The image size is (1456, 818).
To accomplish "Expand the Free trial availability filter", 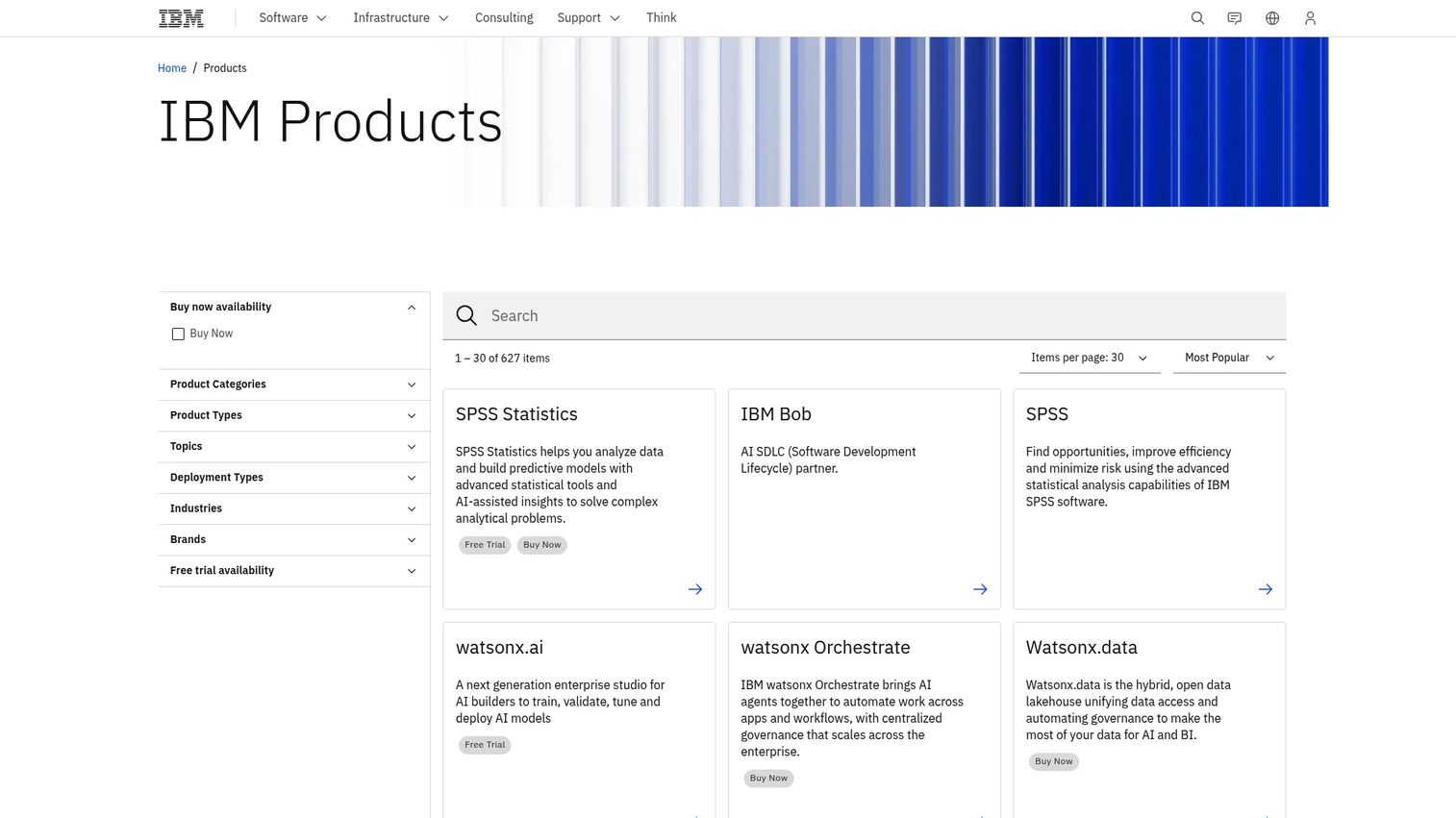I will click(293, 571).
